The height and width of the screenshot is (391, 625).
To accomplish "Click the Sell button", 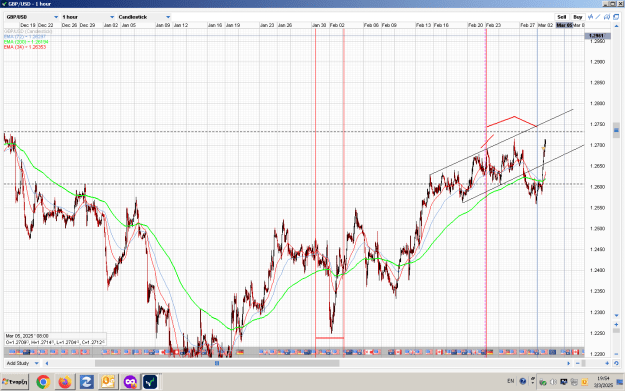I will pyautogui.click(x=562, y=17).
